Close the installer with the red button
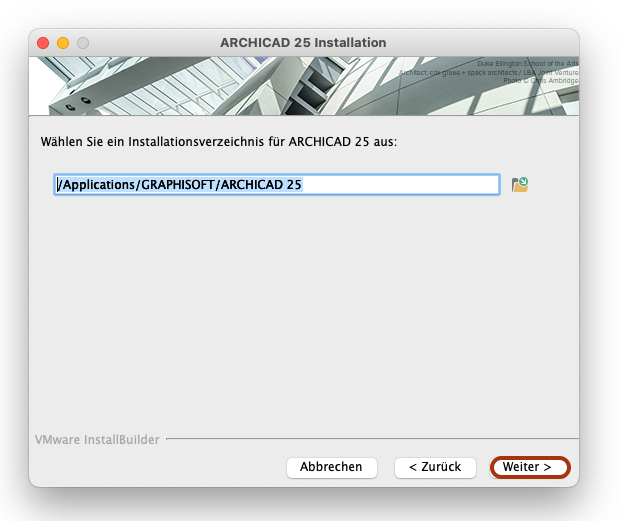The width and height of the screenshot is (621, 521). click(43, 43)
